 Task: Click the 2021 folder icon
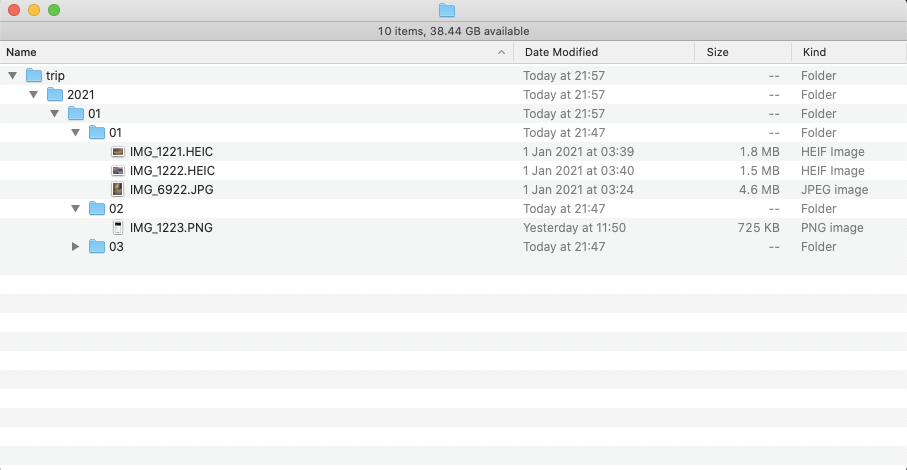tap(55, 95)
